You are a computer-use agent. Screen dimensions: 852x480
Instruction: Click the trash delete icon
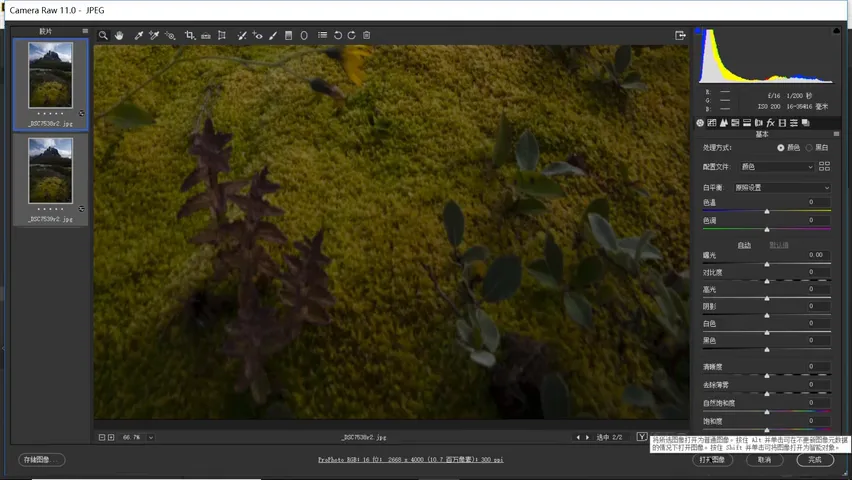(x=367, y=35)
